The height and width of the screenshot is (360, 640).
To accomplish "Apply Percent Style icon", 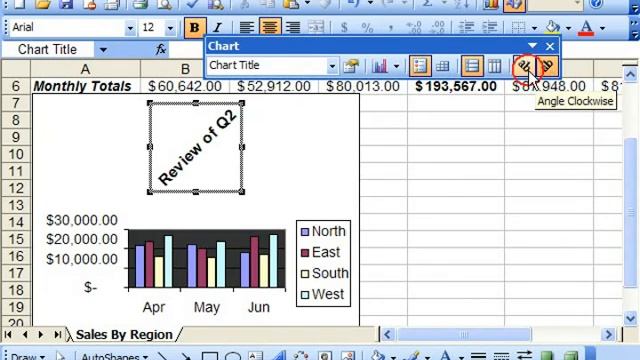I will click(x=367, y=27).
